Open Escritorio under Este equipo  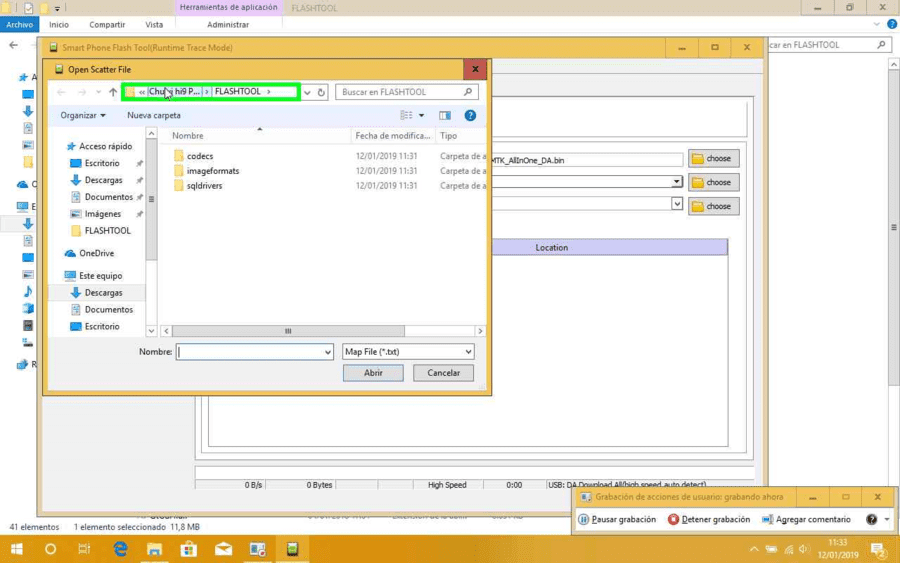pyautogui.click(x=102, y=327)
